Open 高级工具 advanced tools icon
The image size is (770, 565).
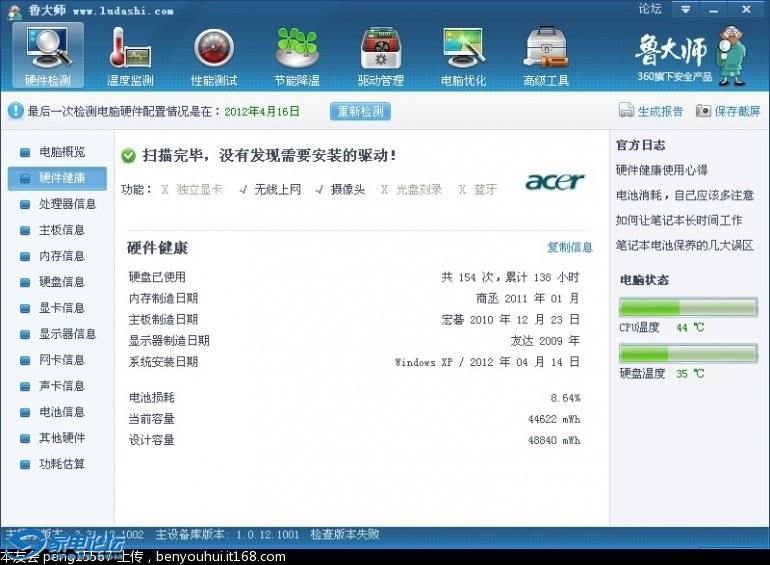[546, 54]
